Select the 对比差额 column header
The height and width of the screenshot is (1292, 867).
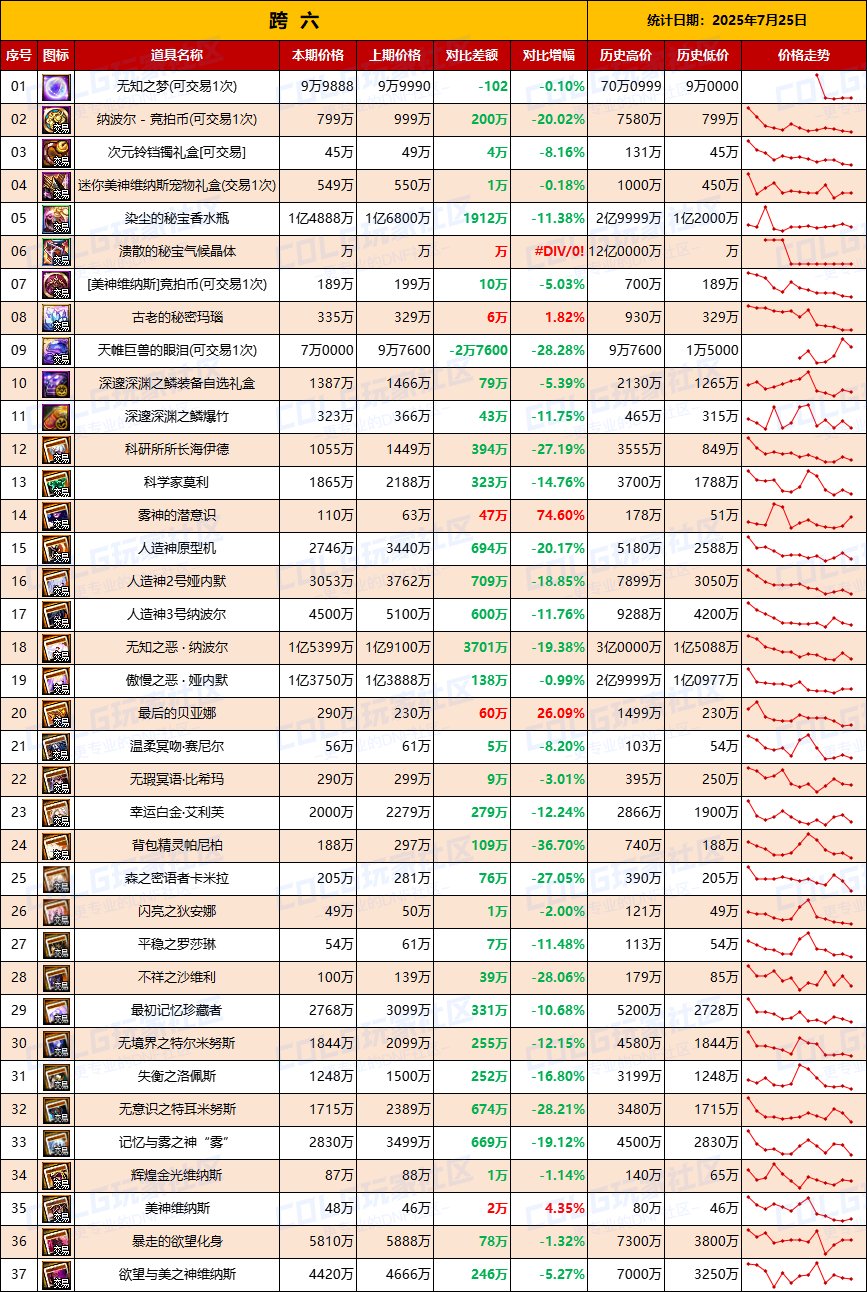click(472, 55)
